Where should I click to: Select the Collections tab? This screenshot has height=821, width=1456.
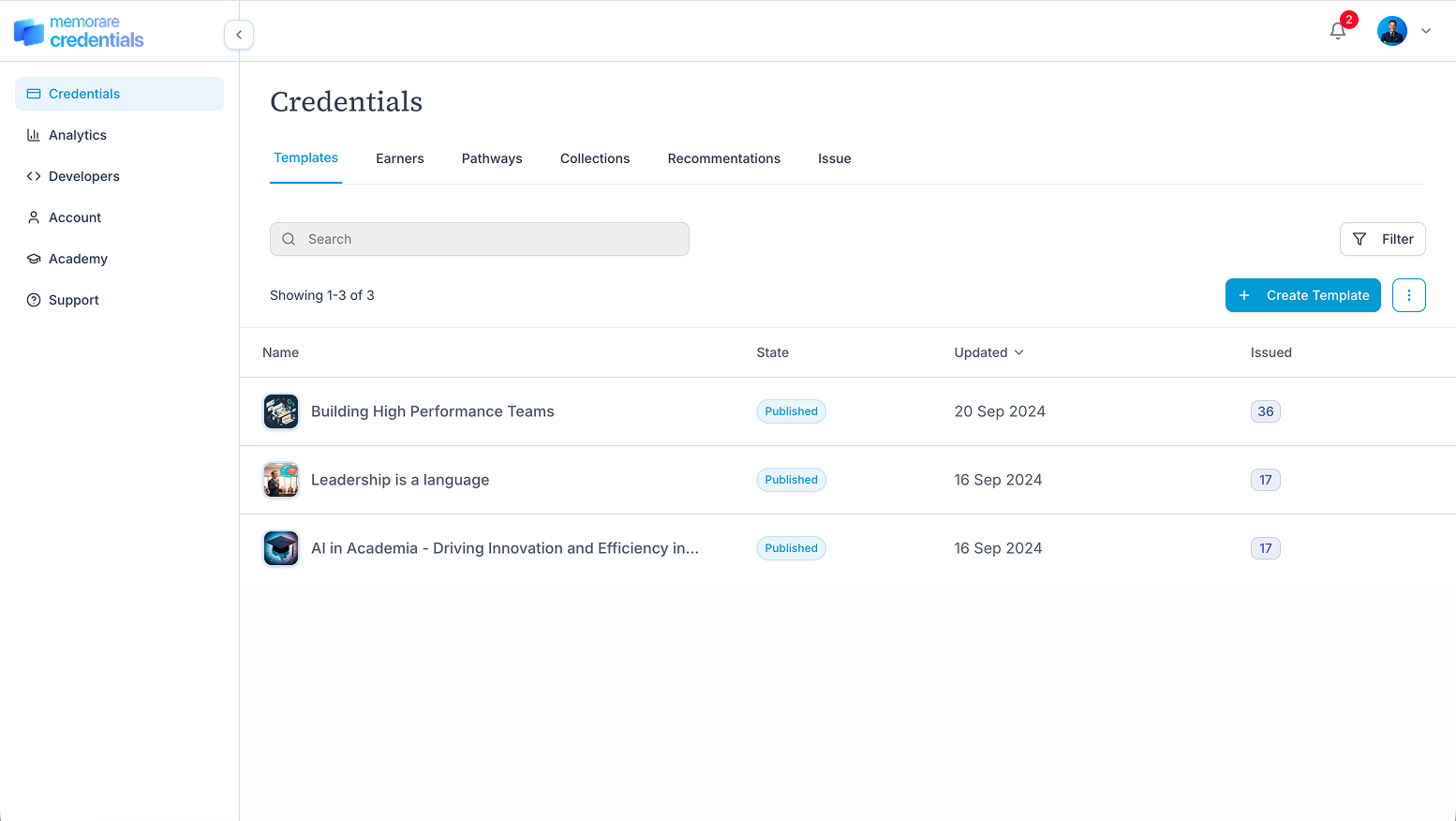595,158
